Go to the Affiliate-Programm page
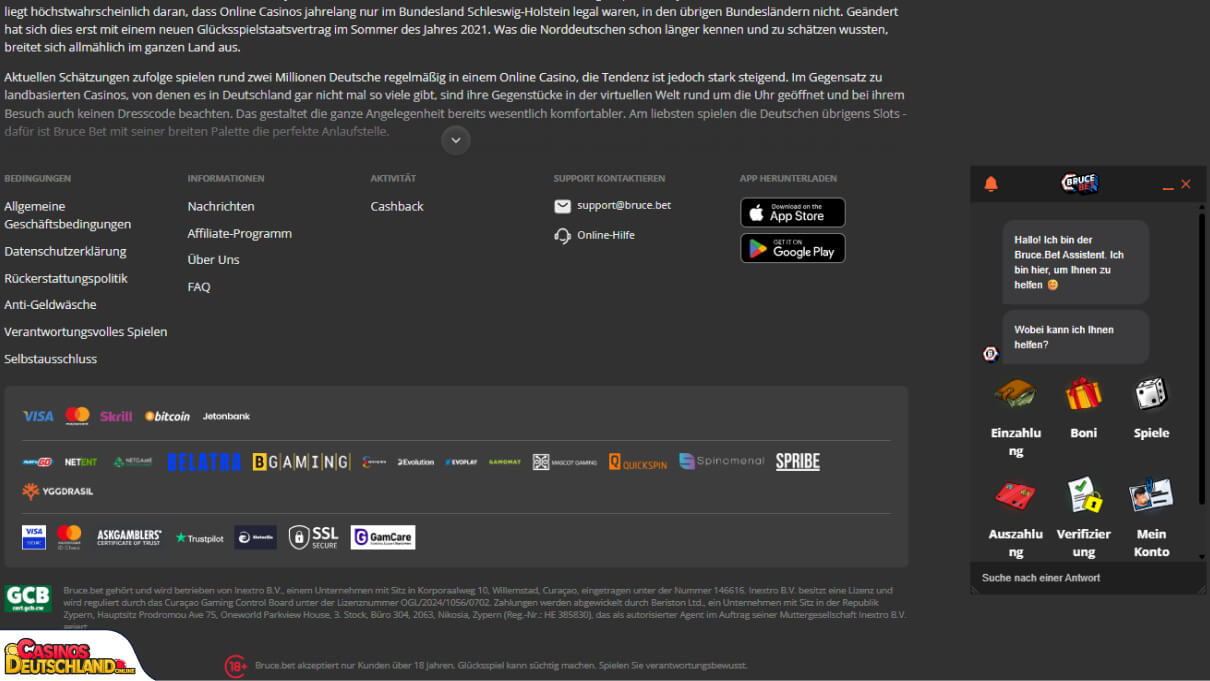The height and width of the screenshot is (681, 1210). 240,233
